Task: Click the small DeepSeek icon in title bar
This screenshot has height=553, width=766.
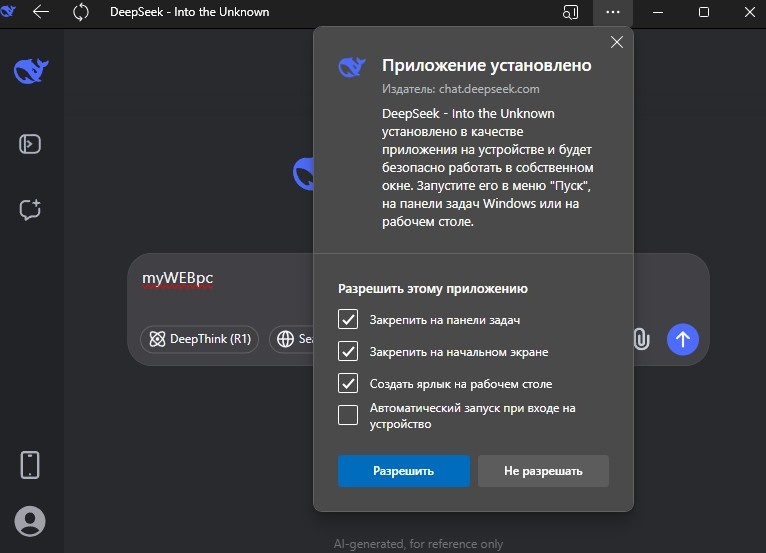Action: (8, 11)
